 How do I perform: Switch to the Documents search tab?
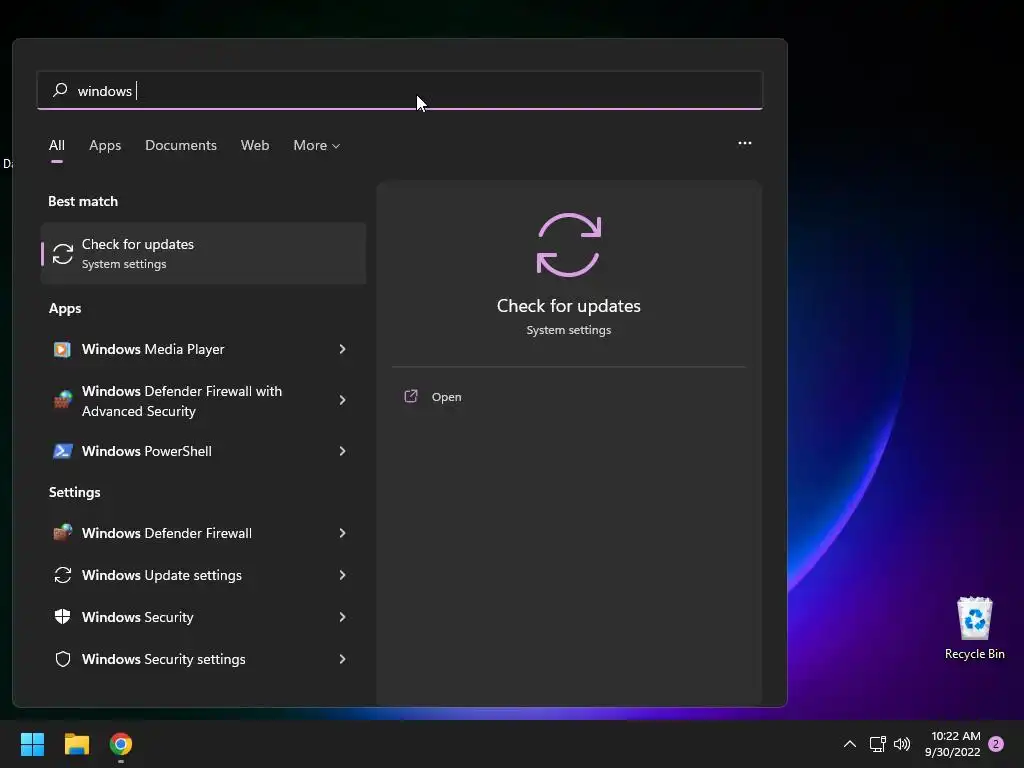tap(181, 146)
